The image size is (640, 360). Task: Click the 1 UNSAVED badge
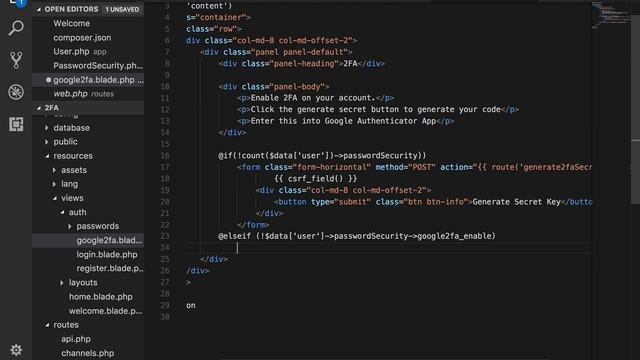click(x=122, y=9)
